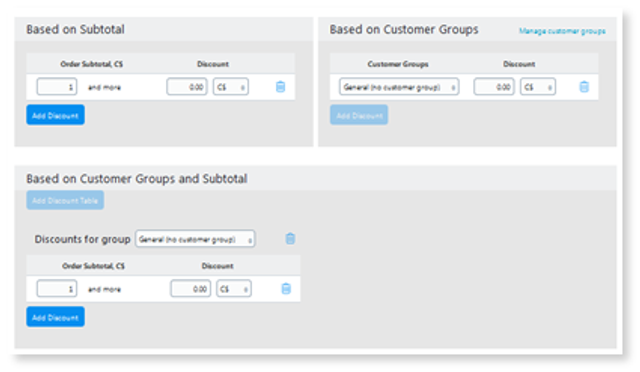The image size is (640, 372).
Task: Open currency dropdown in Based on Subtotal
Action: point(231,87)
